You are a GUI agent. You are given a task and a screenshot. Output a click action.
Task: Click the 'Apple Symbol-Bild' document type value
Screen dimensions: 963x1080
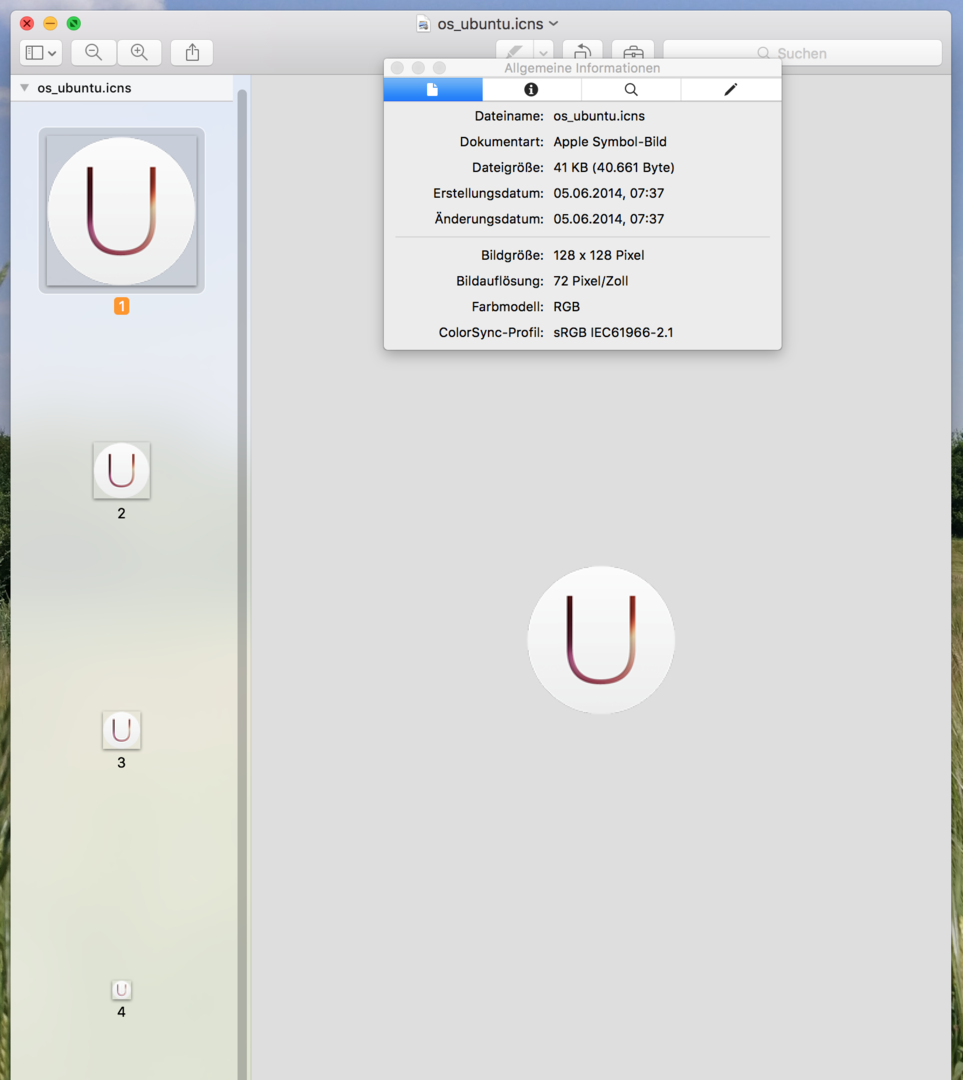[610, 142]
